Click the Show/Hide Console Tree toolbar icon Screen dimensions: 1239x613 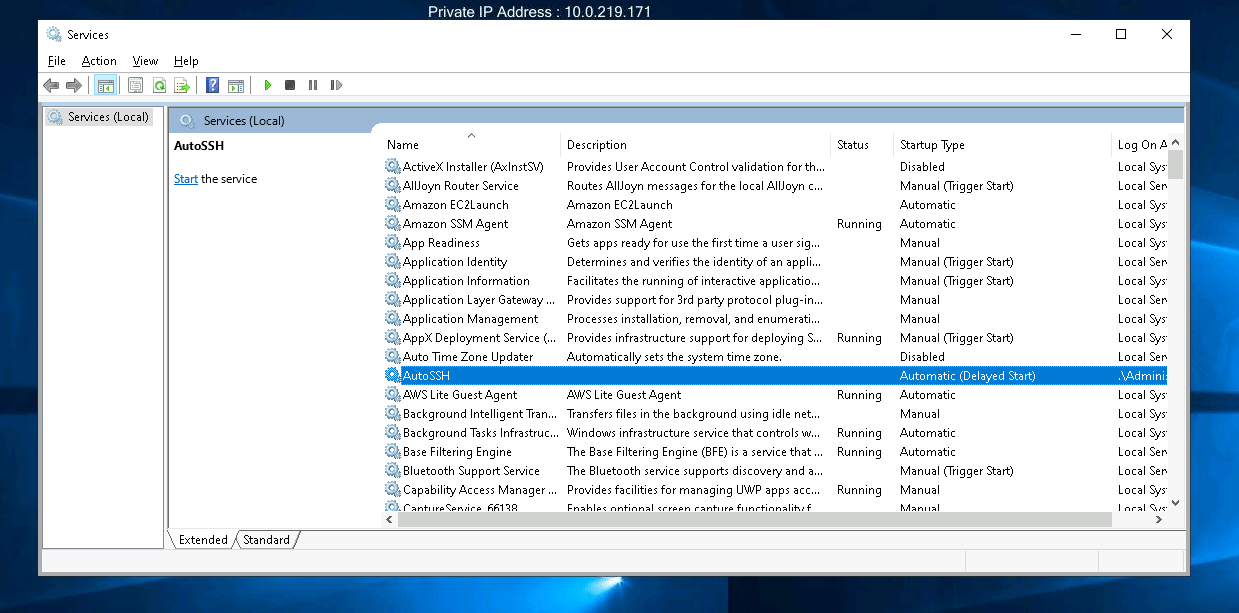click(105, 86)
